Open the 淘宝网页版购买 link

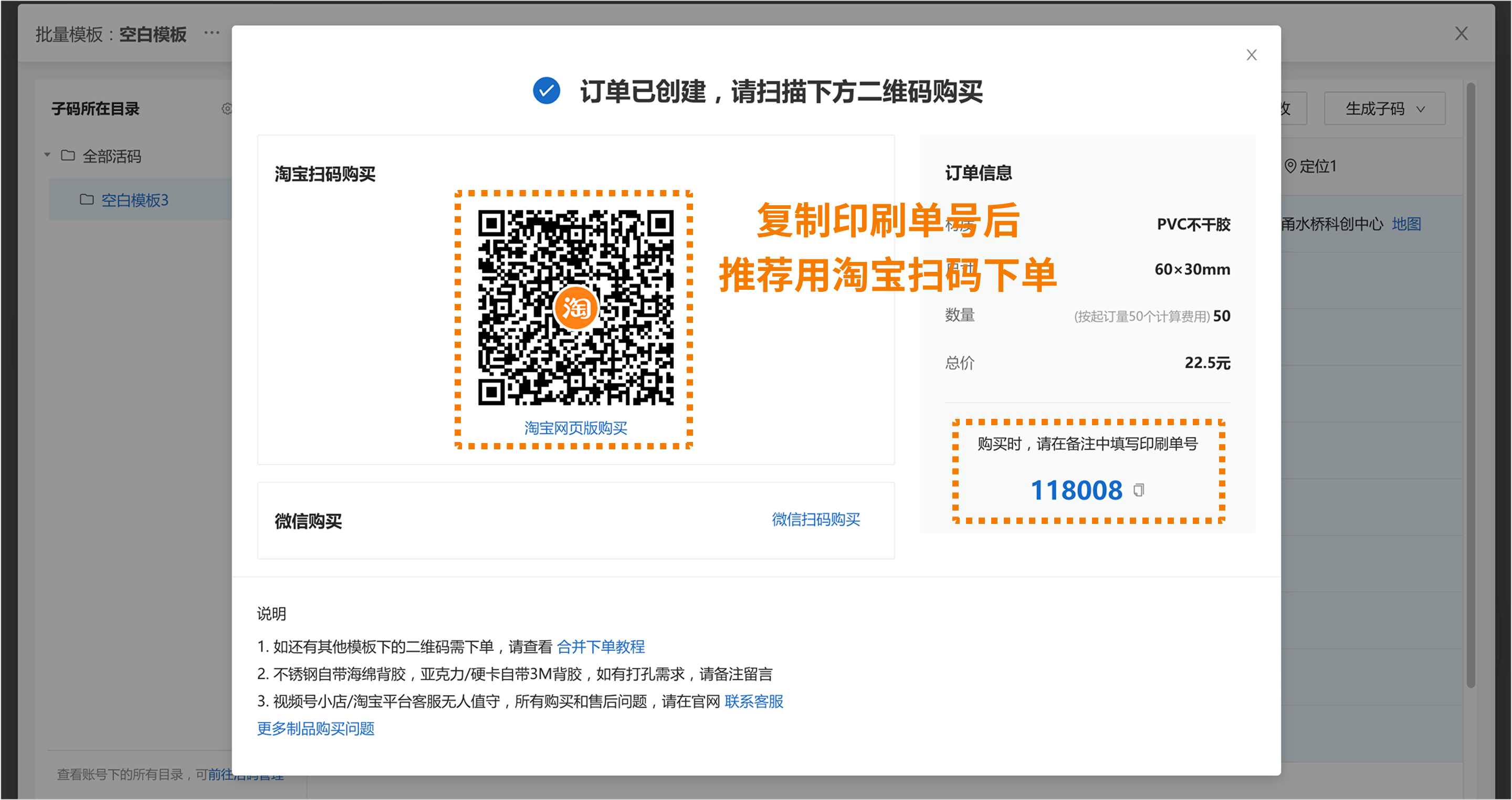[575, 428]
